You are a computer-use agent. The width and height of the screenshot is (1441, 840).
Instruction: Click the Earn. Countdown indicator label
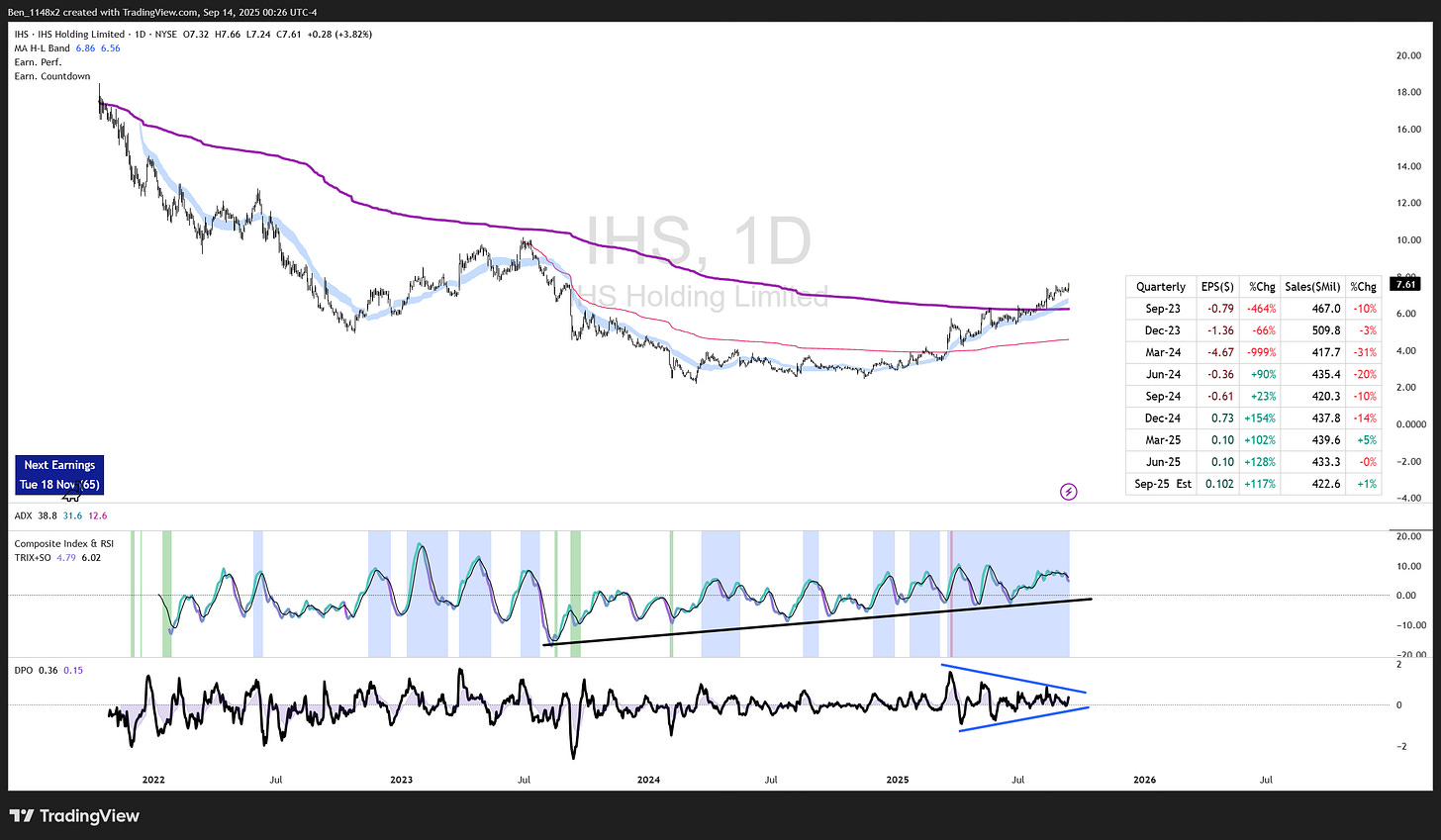click(52, 76)
